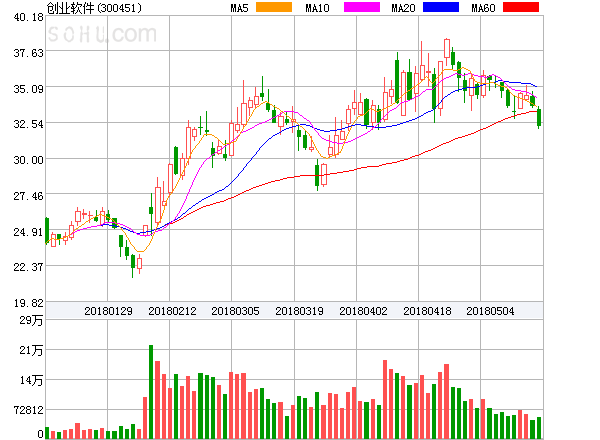The height and width of the screenshot is (440, 600).
Task: Click the 40.18 price axis label
Action: pyautogui.click(x=29, y=17)
